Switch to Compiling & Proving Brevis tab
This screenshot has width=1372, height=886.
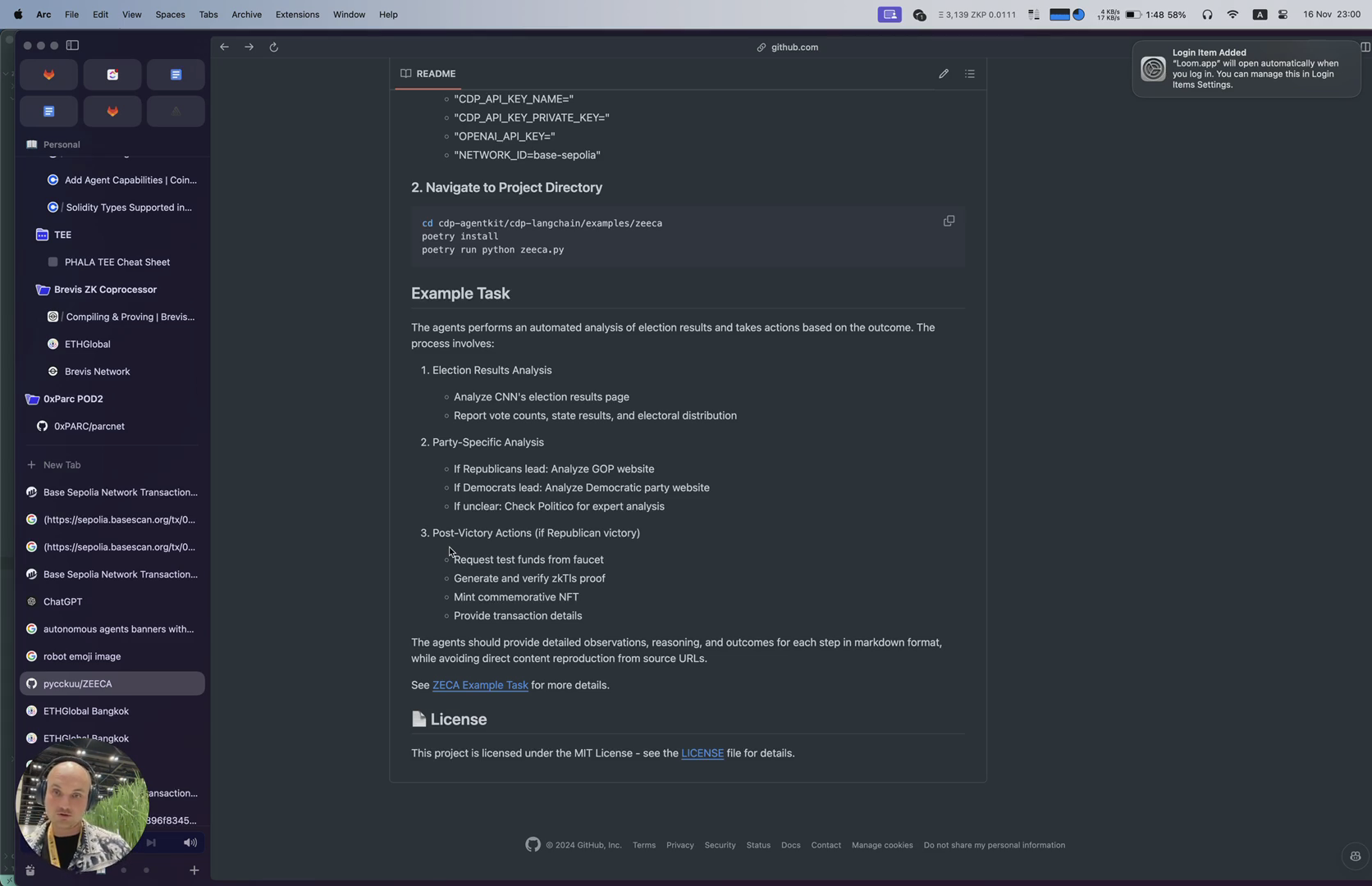pos(112,317)
